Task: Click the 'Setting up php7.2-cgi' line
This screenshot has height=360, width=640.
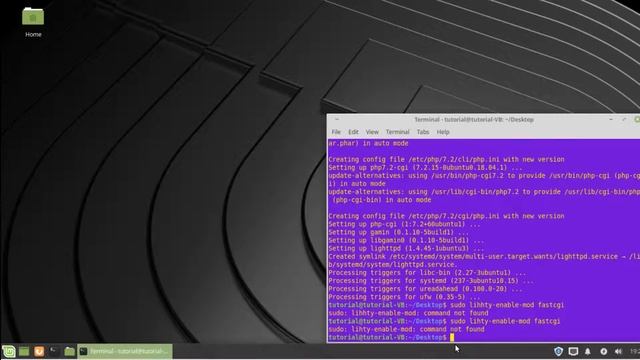Action: (x=425, y=167)
